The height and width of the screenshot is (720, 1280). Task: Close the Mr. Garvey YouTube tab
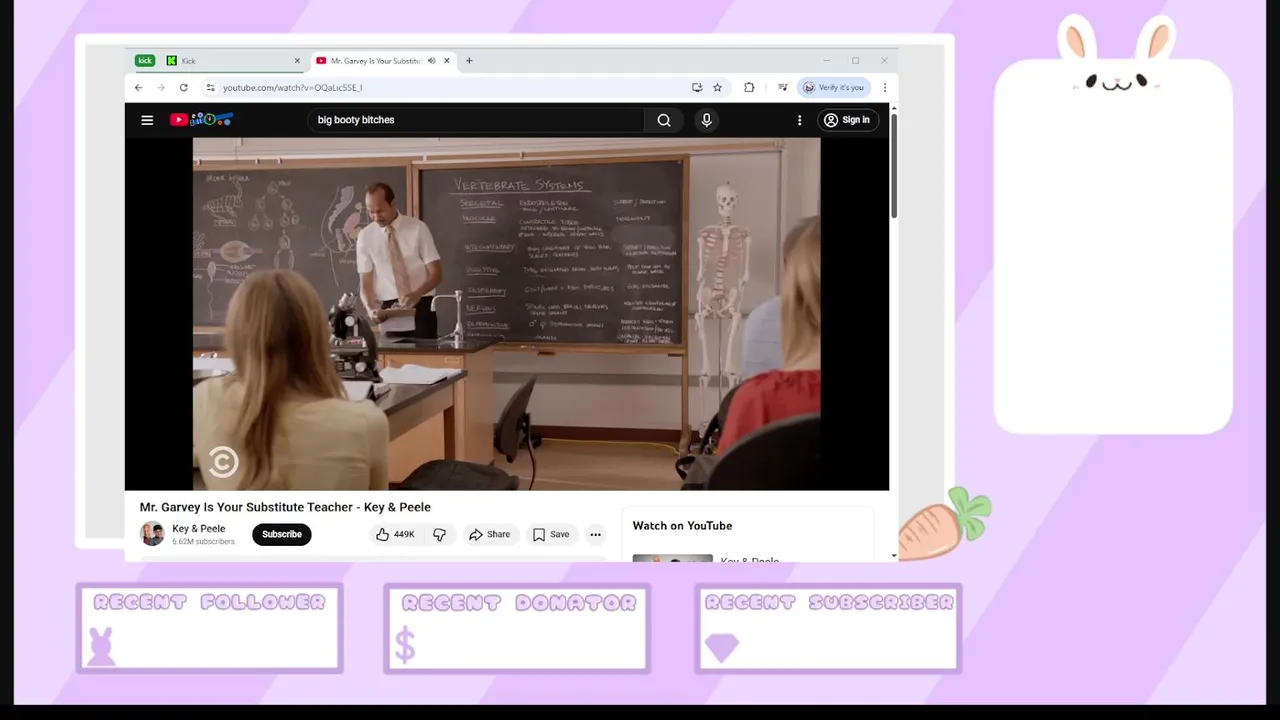point(447,61)
